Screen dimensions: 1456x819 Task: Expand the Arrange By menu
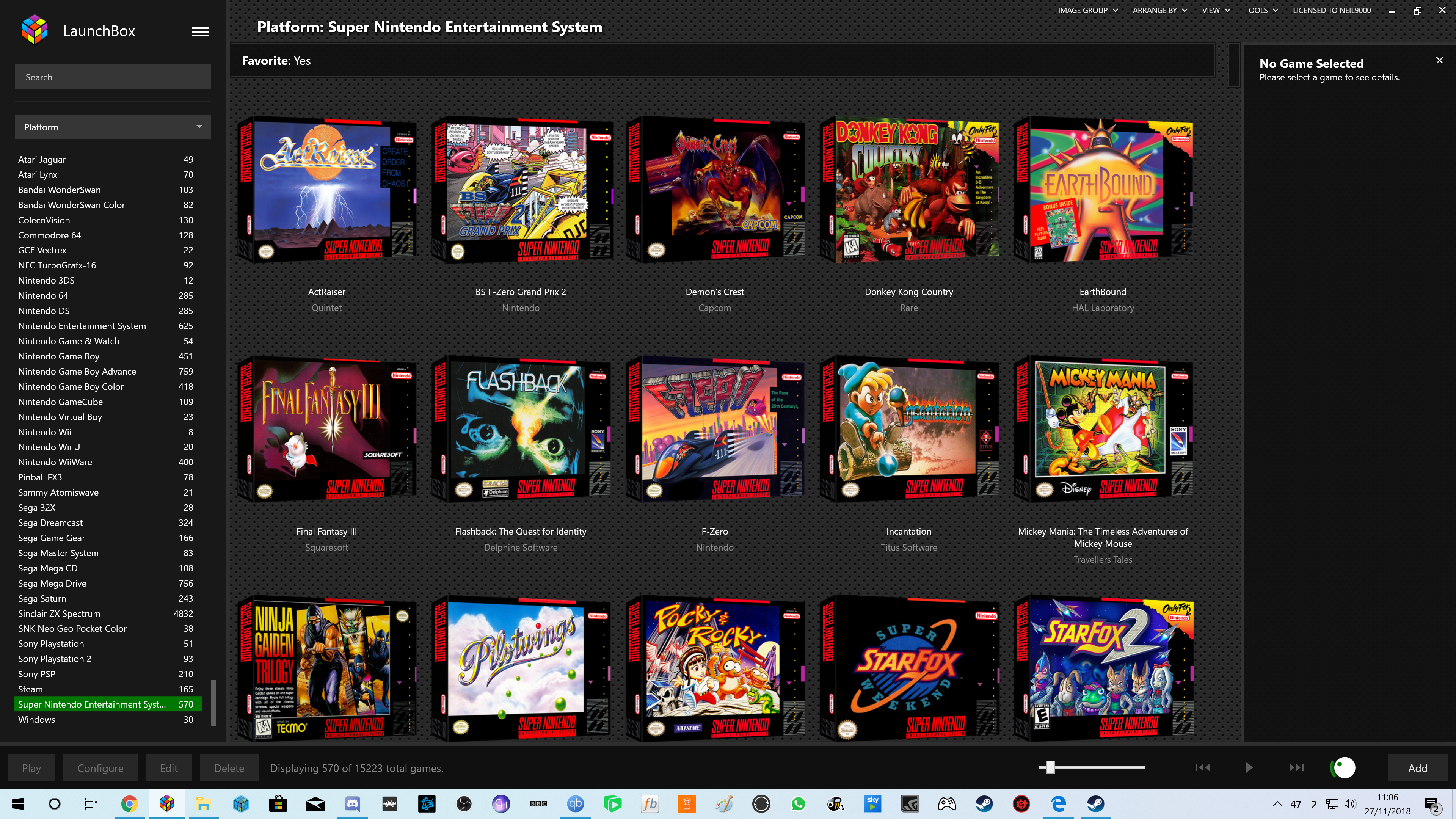click(1160, 10)
